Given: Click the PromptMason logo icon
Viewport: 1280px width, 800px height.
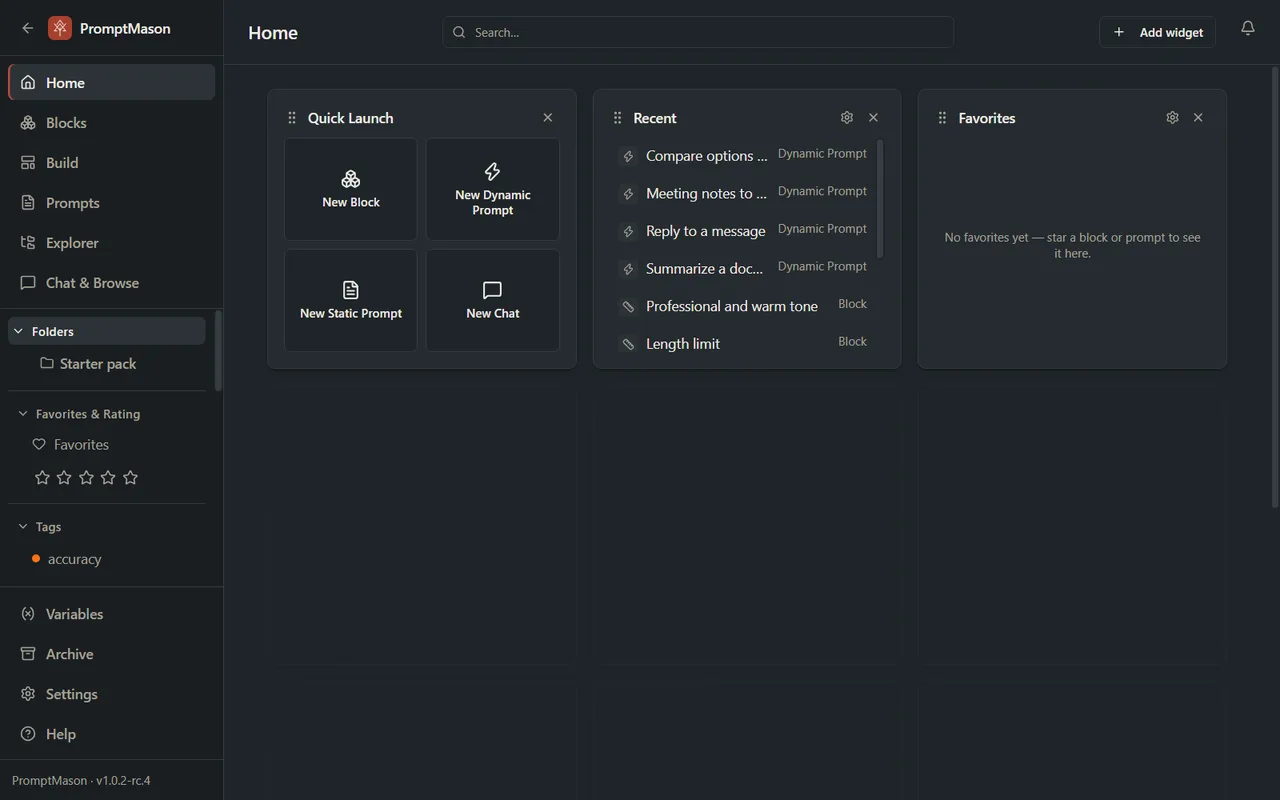Looking at the screenshot, I should (60, 28).
